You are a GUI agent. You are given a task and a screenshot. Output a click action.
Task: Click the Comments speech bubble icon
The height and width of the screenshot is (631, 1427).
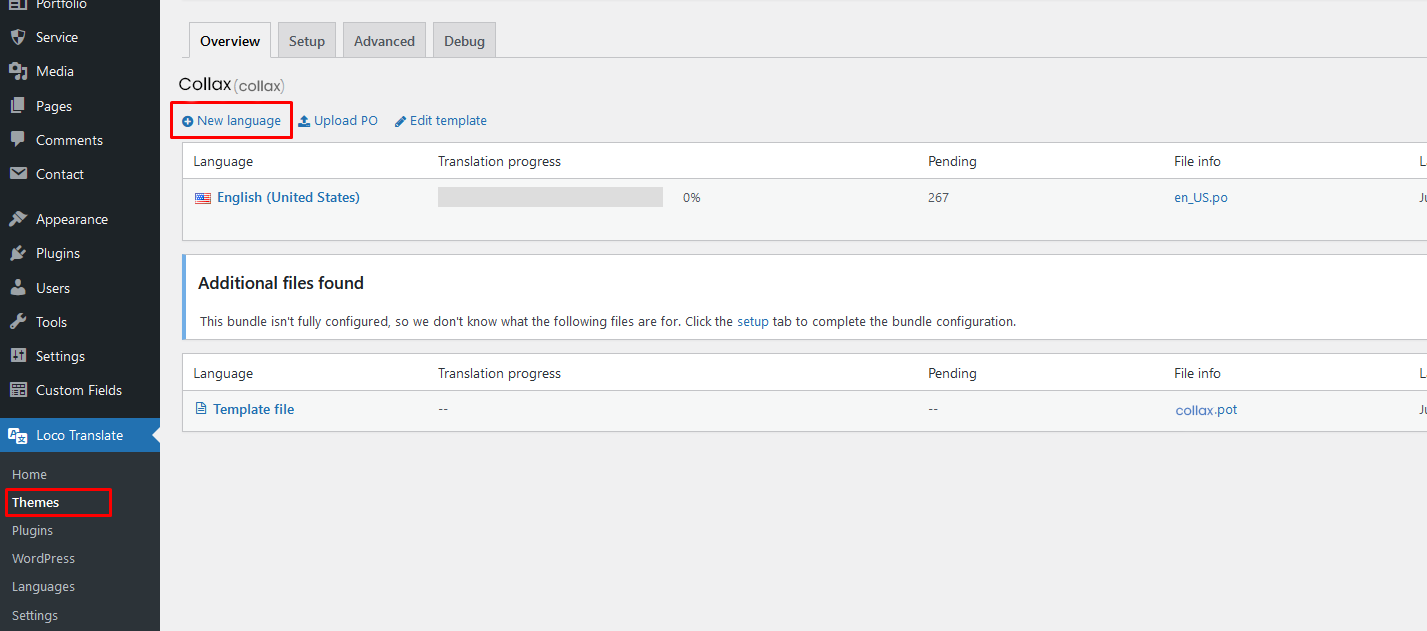coord(18,140)
